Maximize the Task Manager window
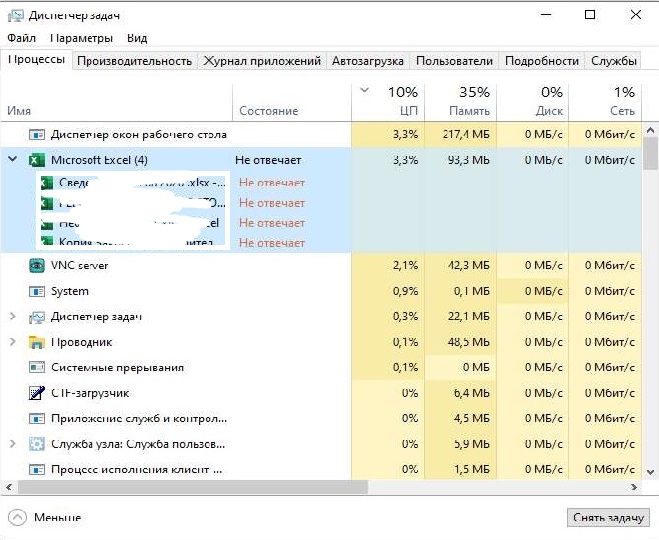Screen dimensions: 659x540 tap(590, 15)
